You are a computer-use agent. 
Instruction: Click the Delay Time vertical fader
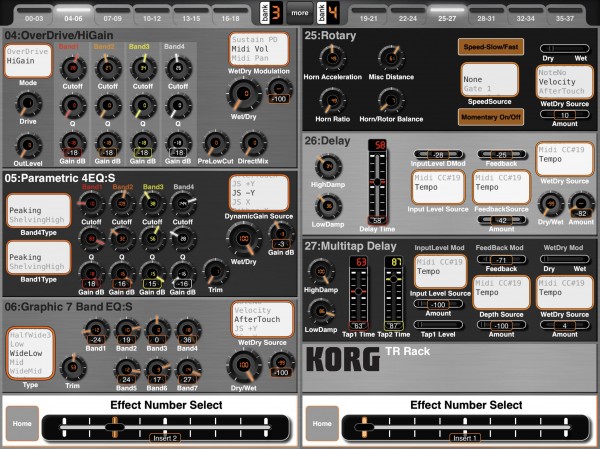(377, 182)
